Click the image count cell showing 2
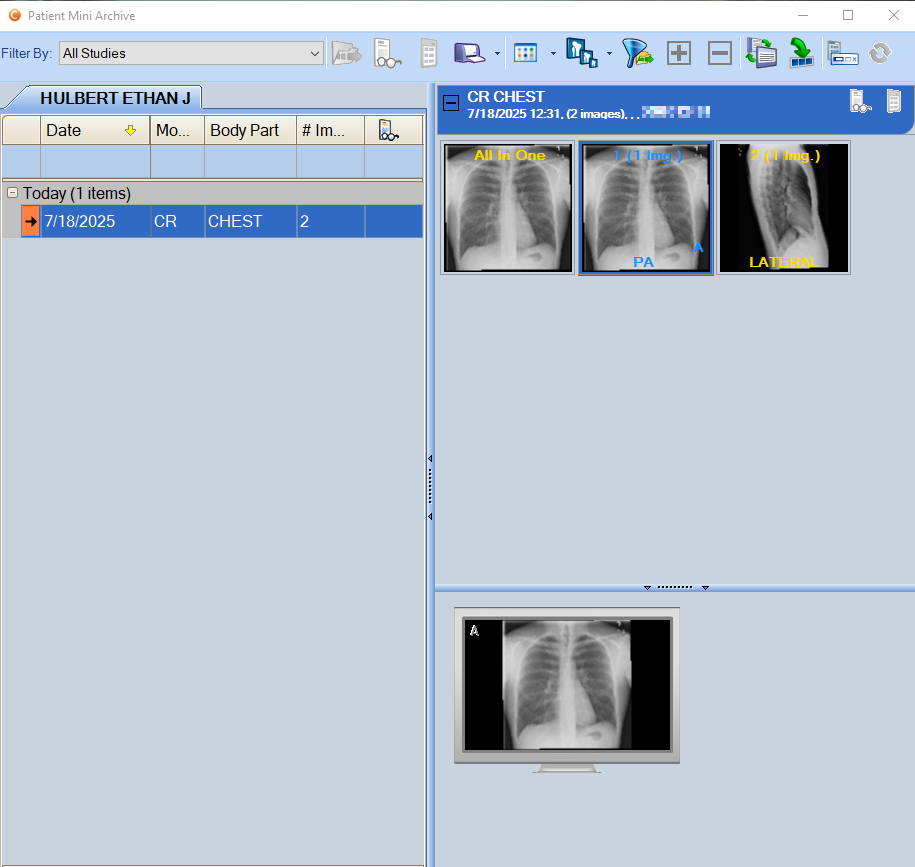Image resolution: width=915 pixels, height=867 pixels. (x=331, y=221)
